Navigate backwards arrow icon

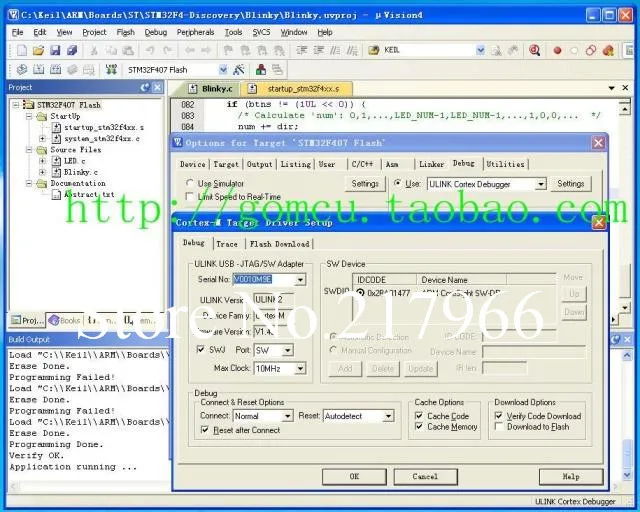[189, 50]
